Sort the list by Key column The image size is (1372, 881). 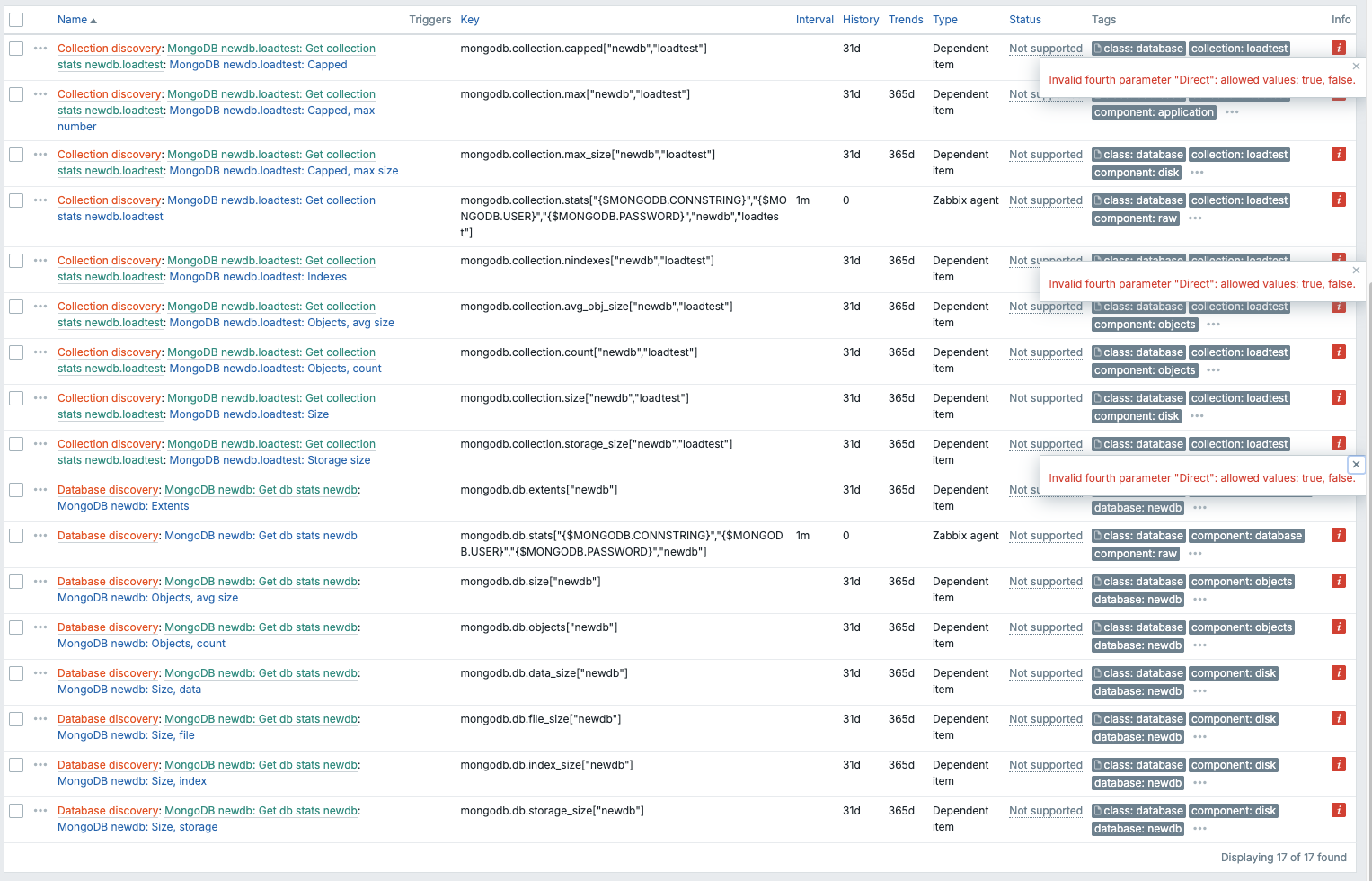pos(469,20)
